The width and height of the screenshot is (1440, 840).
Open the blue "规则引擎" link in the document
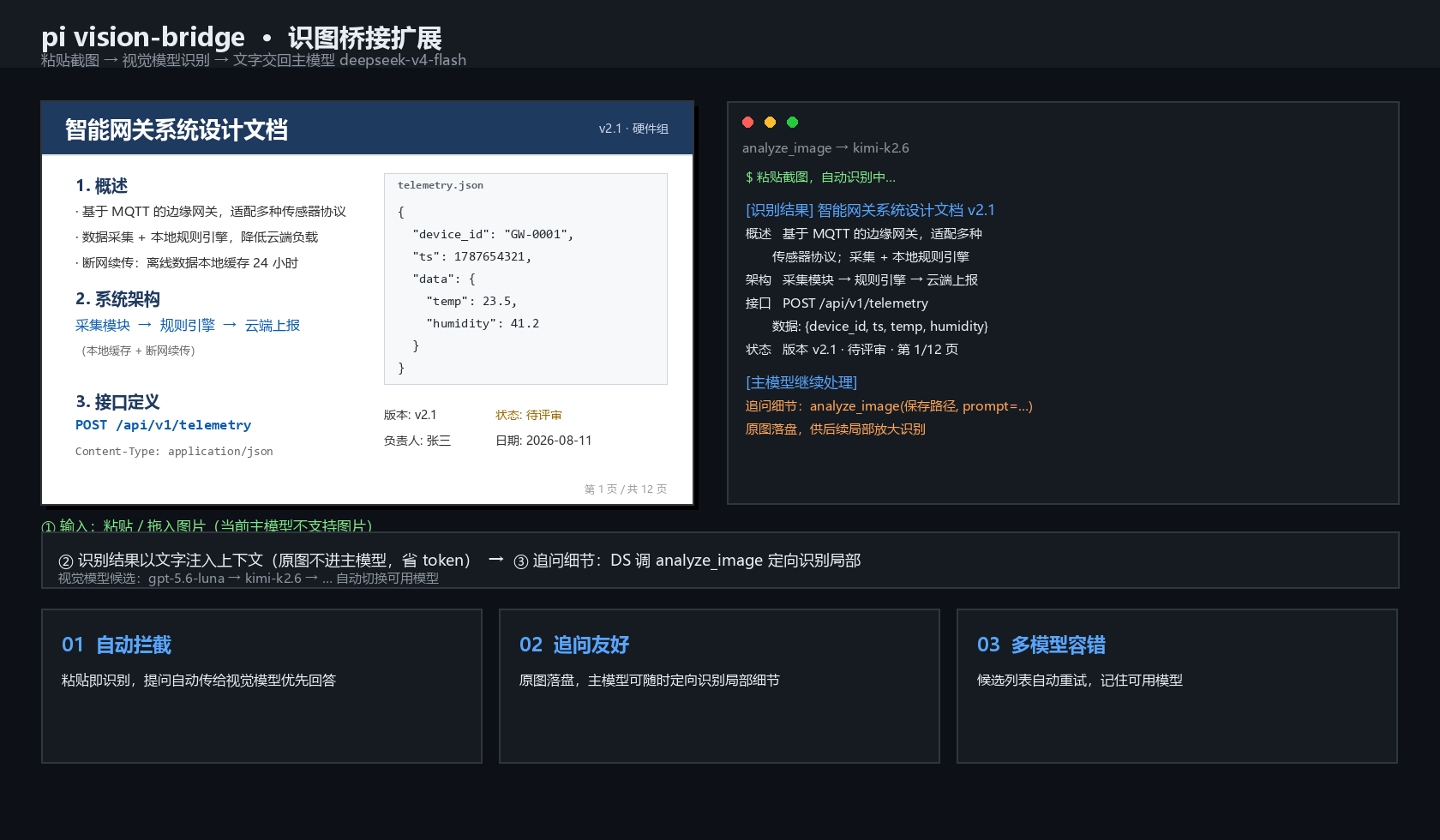tap(187, 326)
